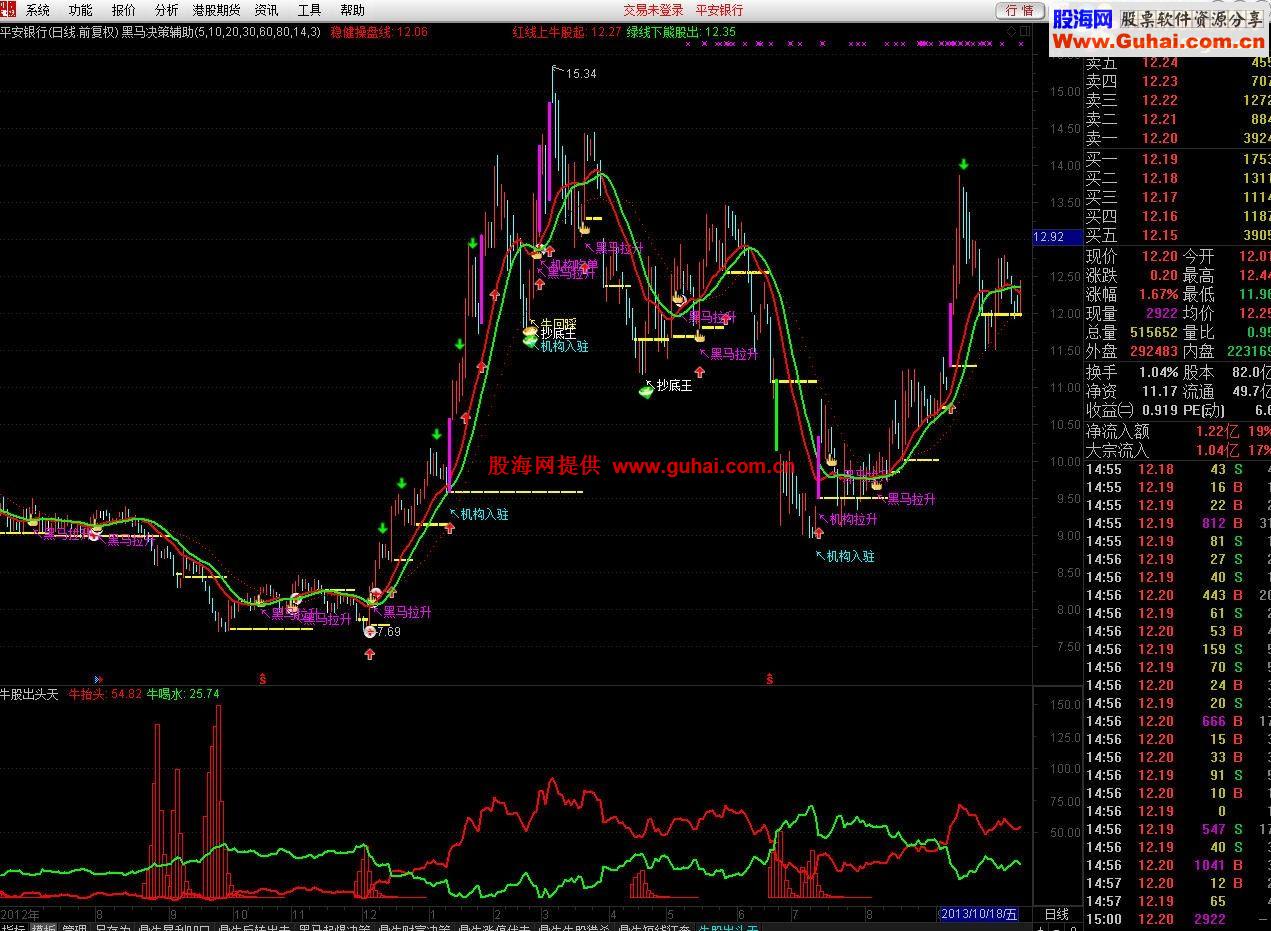Click the diamond icon at chart top-right
Screen dimensions: 1271x931
tap(1011, 31)
